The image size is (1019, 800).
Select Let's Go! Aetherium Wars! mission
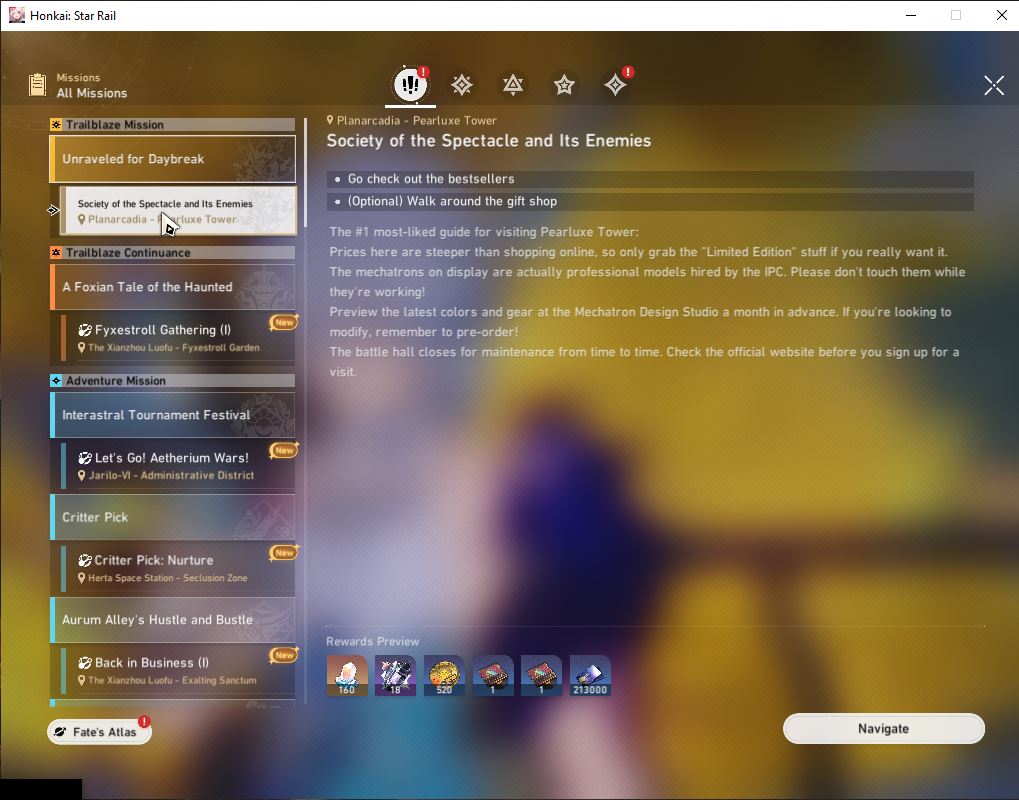click(178, 466)
